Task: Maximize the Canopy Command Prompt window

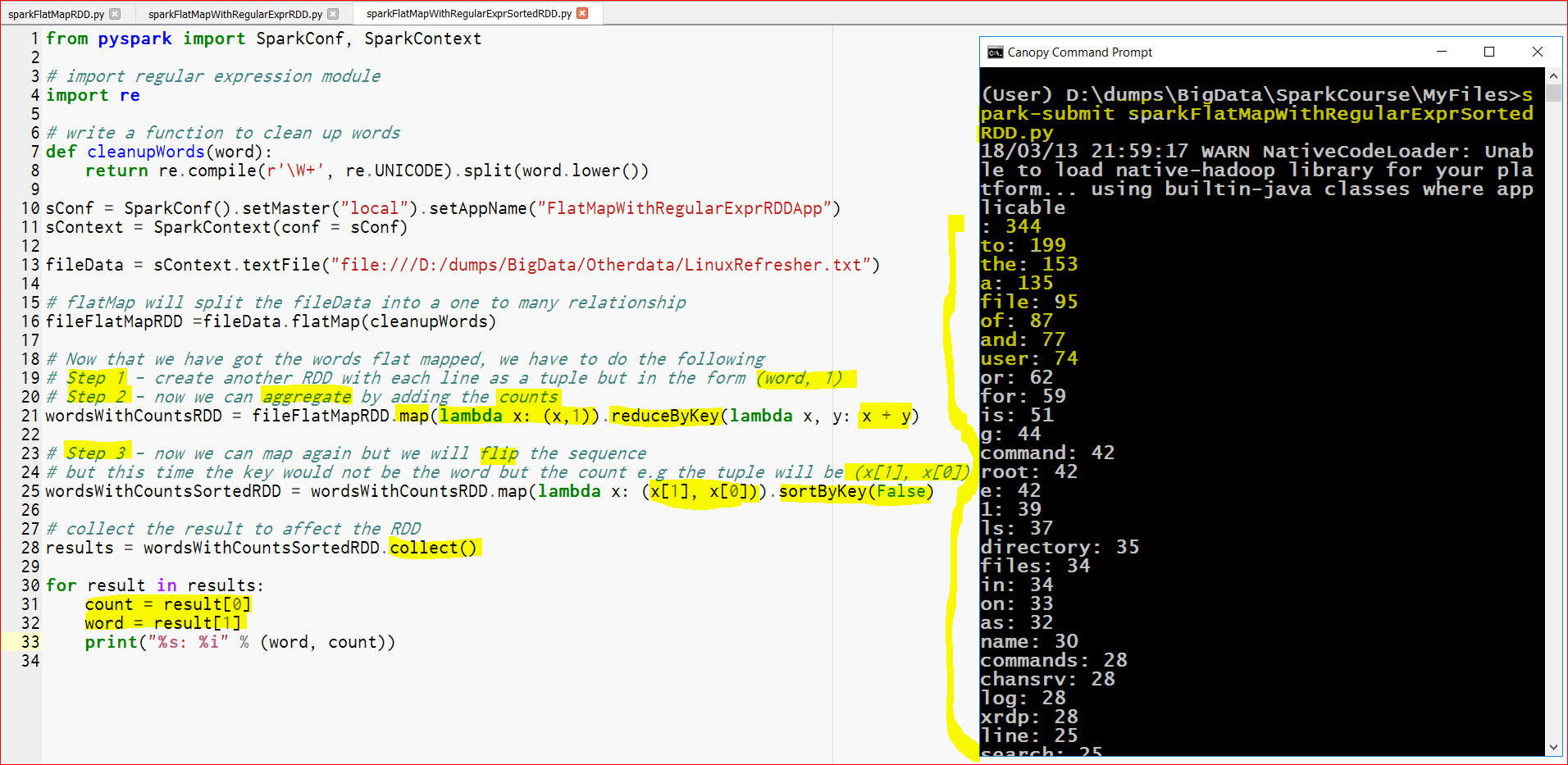Action: click(1489, 52)
